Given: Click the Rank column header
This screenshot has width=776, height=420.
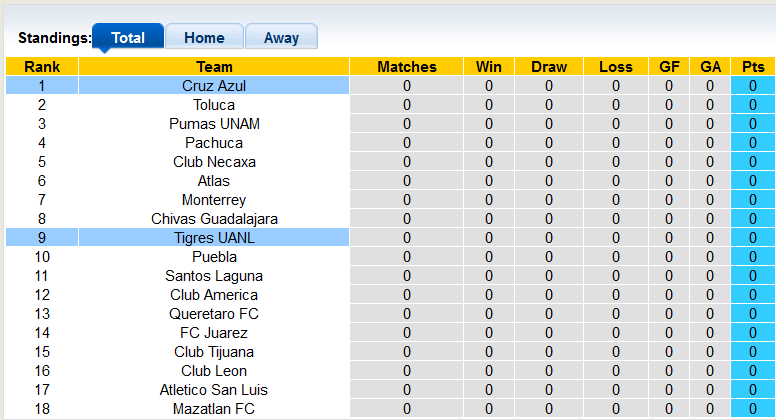Looking at the screenshot, I should 42,67.
